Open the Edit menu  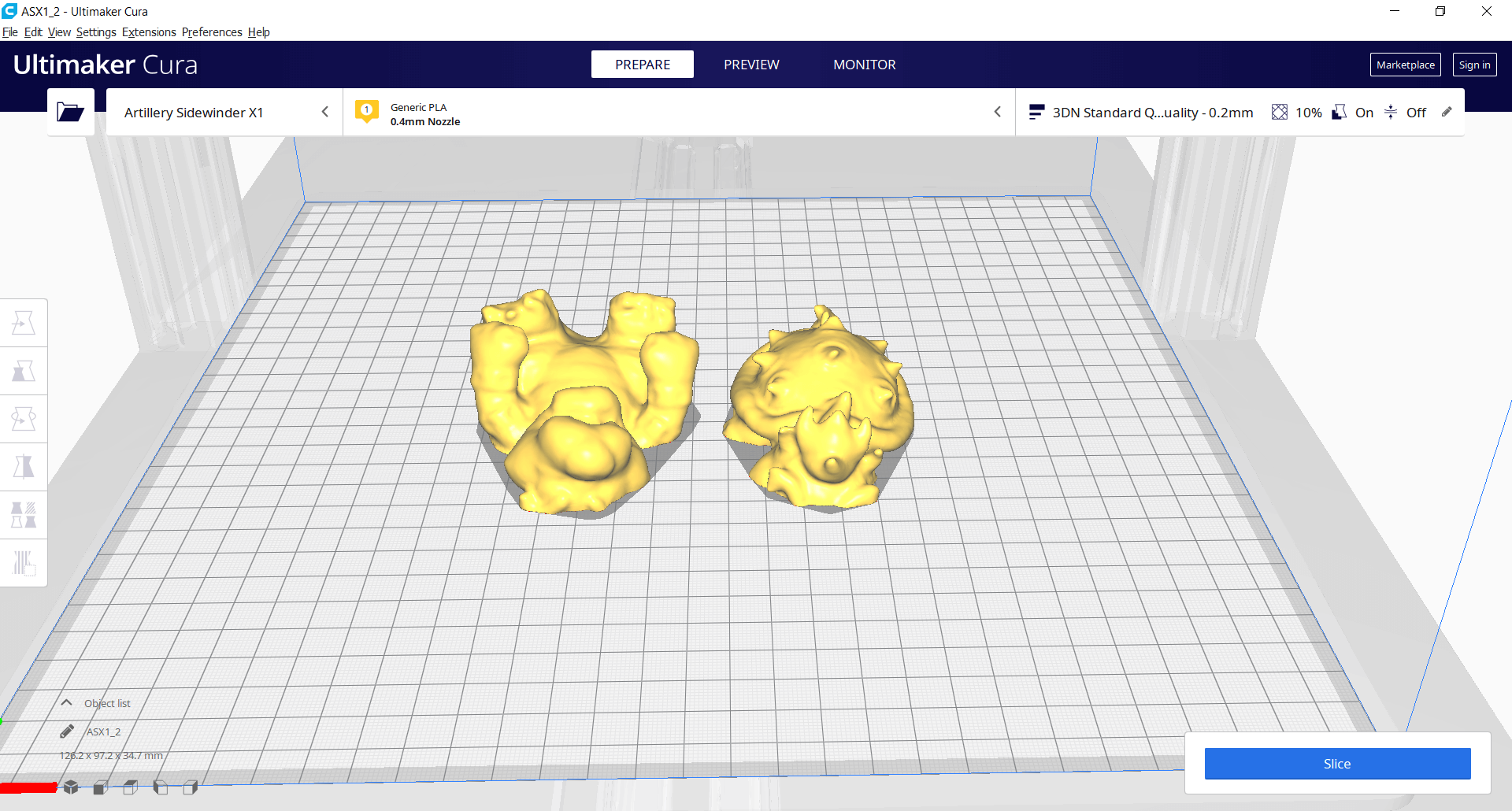(x=33, y=32)
